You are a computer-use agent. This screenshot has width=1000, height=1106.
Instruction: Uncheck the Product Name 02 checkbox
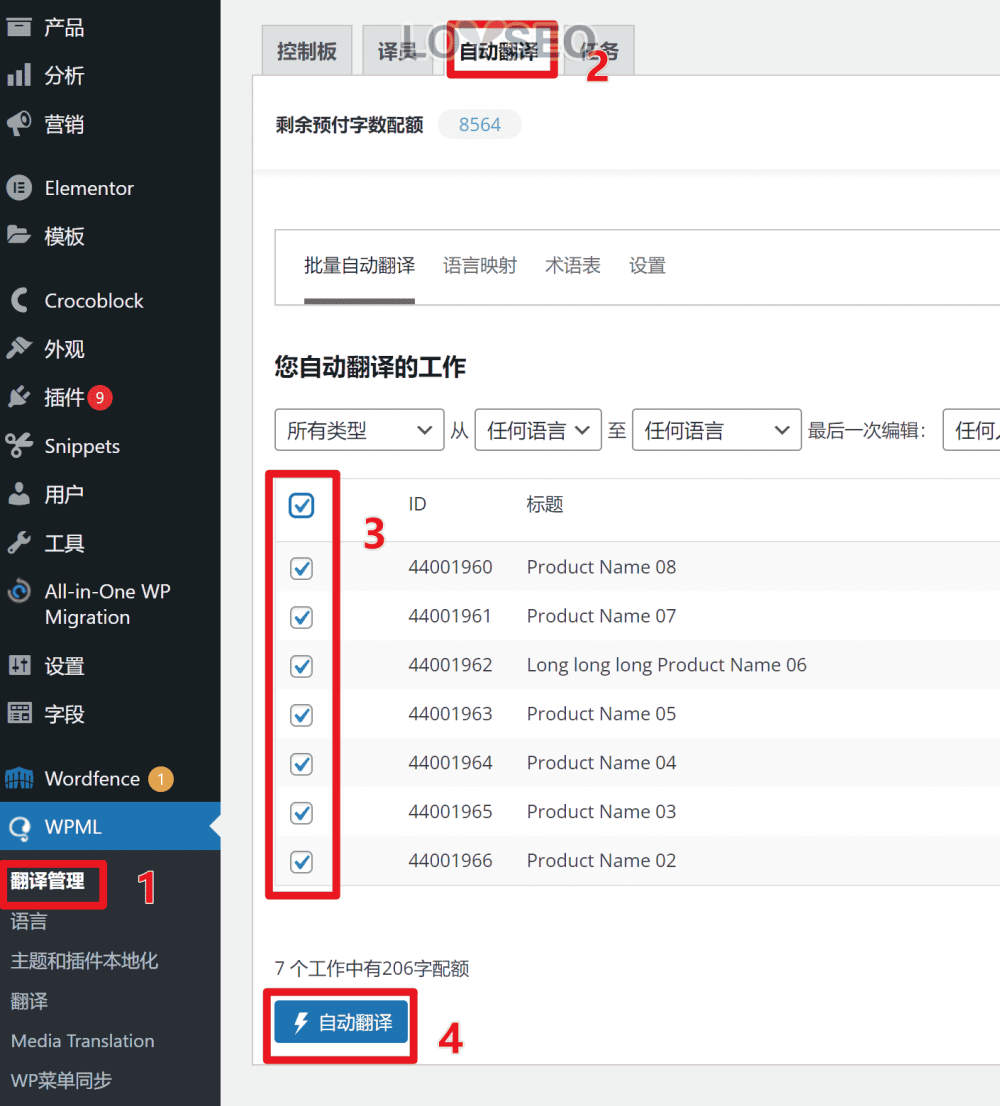[x=302, y=861]
